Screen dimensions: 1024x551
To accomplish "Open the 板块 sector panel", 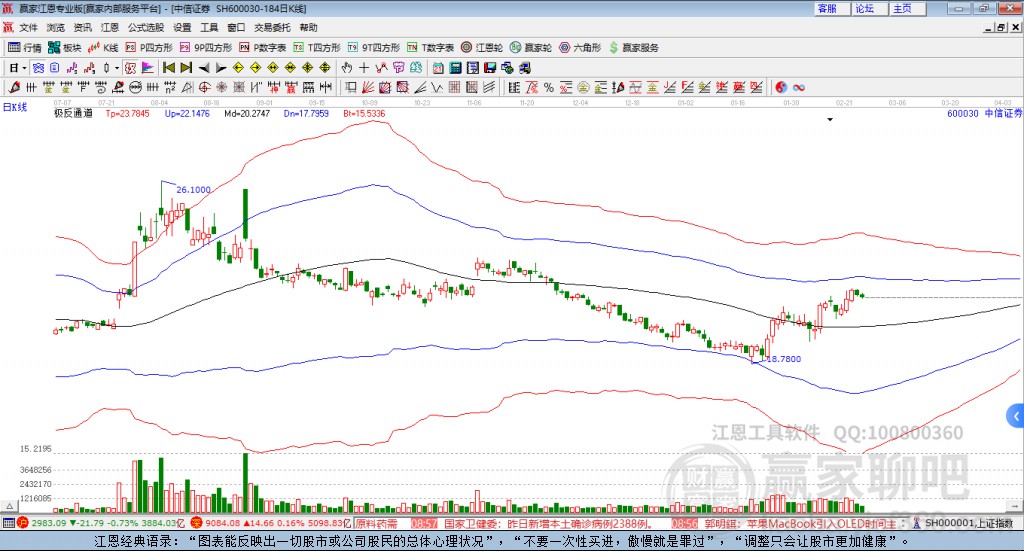I will pyautogui.click(x=64, y=48).
